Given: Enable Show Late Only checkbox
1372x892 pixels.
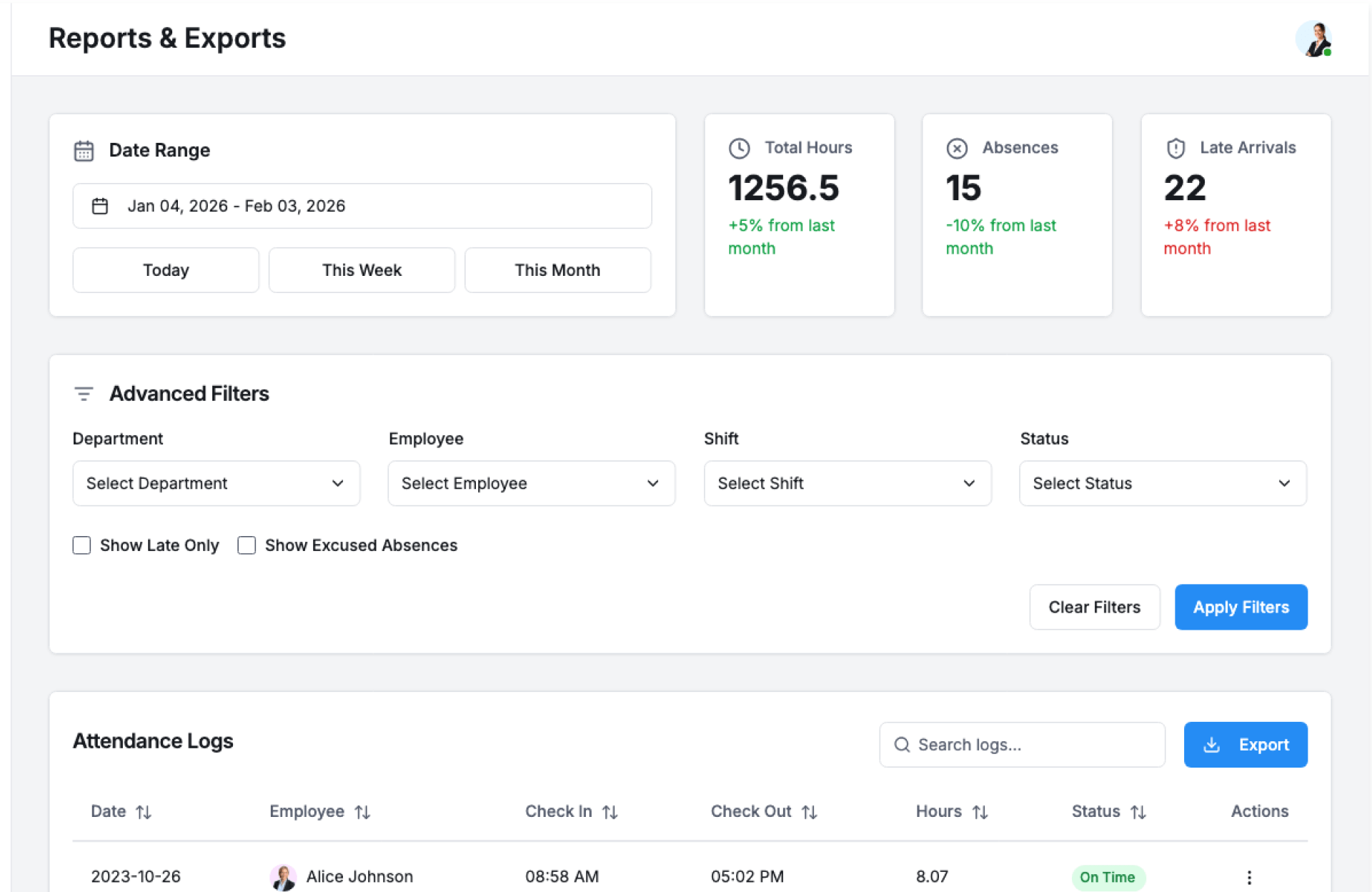Looking at the screenshot, I should tap(82, 545).
